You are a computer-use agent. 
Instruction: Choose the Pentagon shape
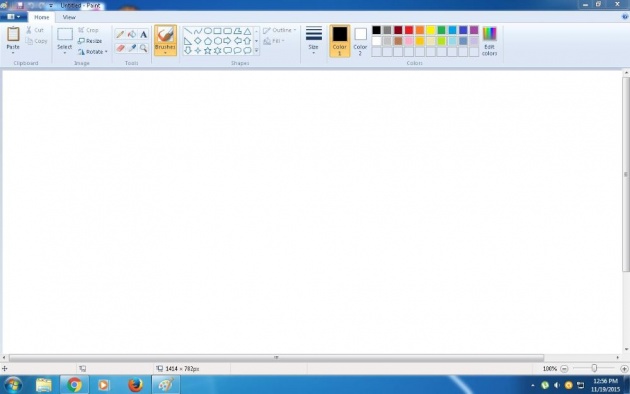[208, 41]
